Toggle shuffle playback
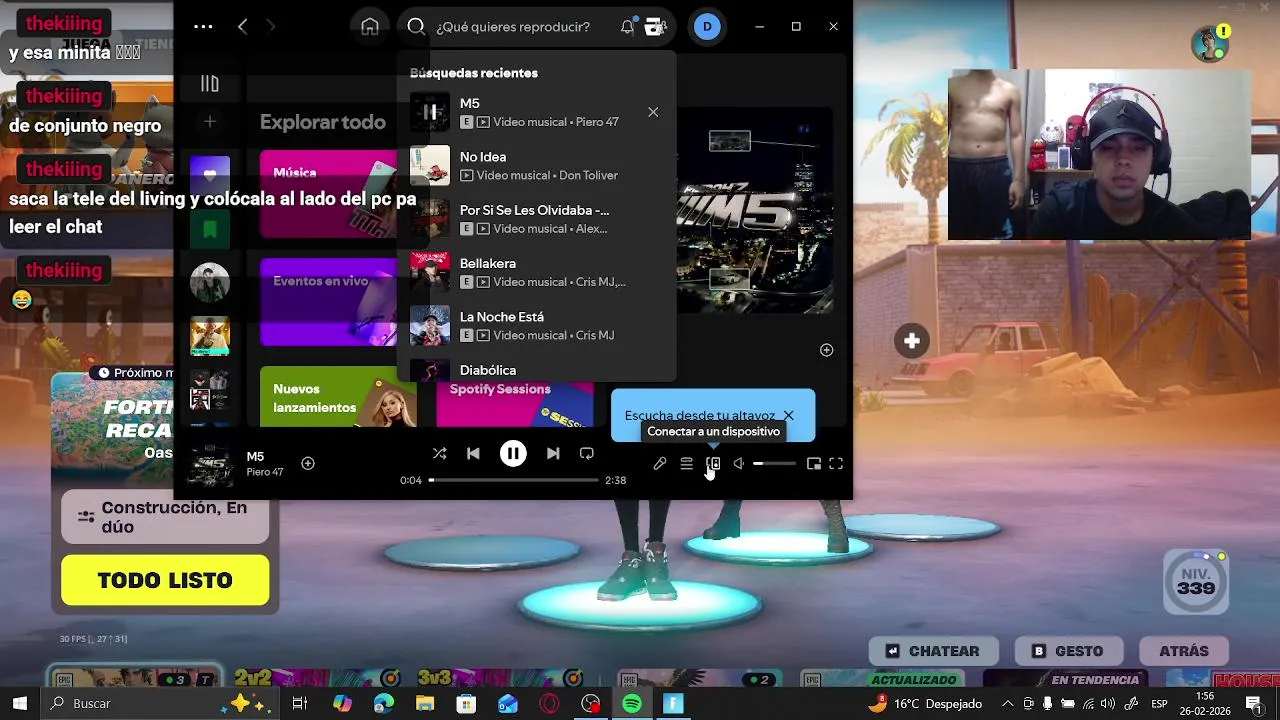1280x720 pixels. pyautogui.click(x=439, y=453)
